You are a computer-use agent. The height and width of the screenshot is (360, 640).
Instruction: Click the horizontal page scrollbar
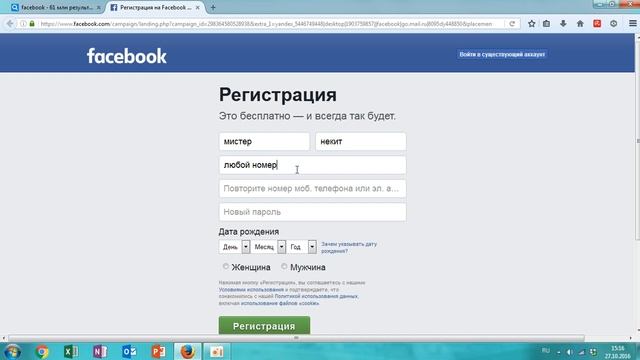[x=296, y=338]
